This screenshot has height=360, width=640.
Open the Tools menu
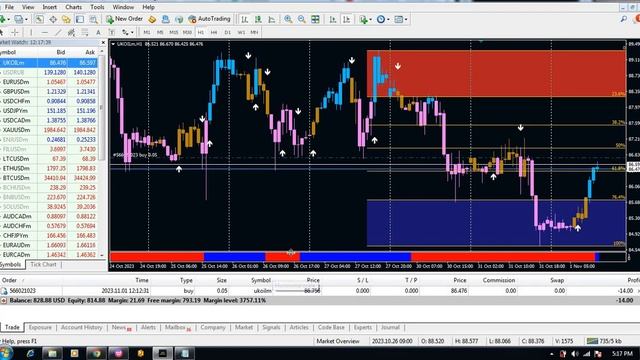97,7
